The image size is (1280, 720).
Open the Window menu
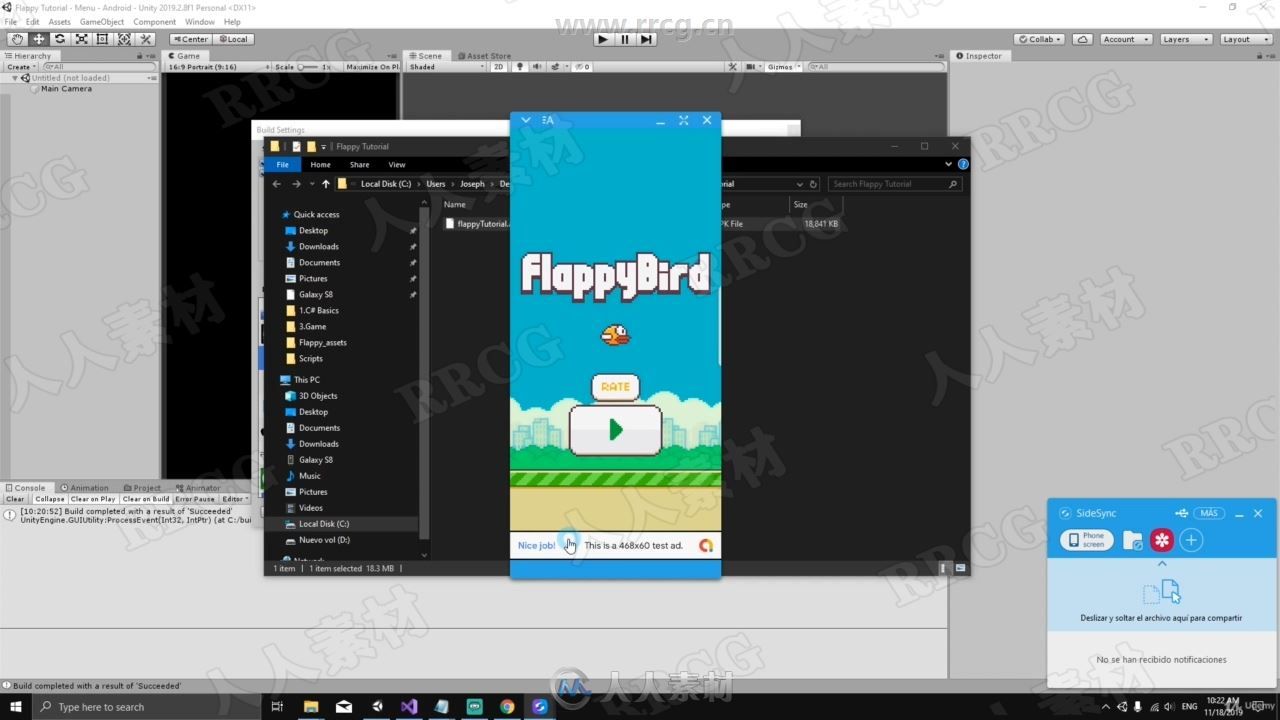pyautogui.click(x=200, y=22)
